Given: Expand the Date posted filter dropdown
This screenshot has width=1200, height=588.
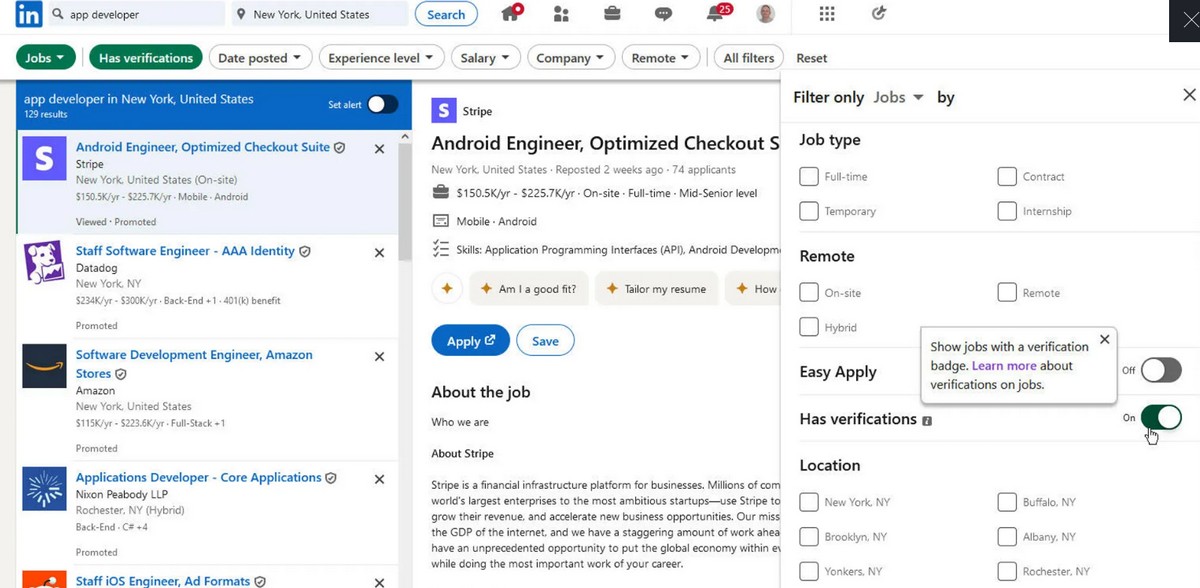Looking at the screenshot, I should pyautogui.click(x=260, y=58).
